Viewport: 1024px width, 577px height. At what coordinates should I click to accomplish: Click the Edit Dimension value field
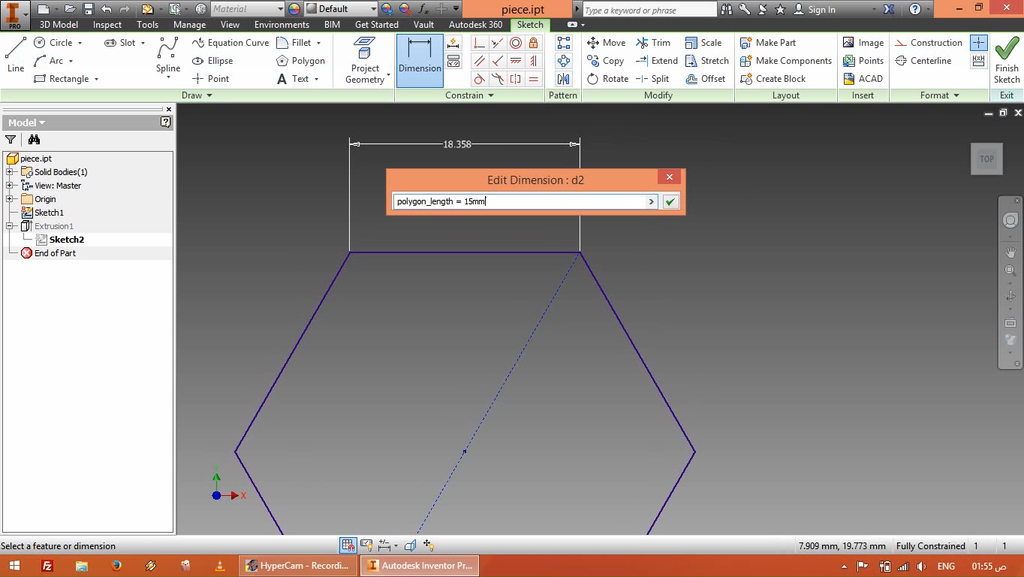pyautogui.click(x=520, y=202)
